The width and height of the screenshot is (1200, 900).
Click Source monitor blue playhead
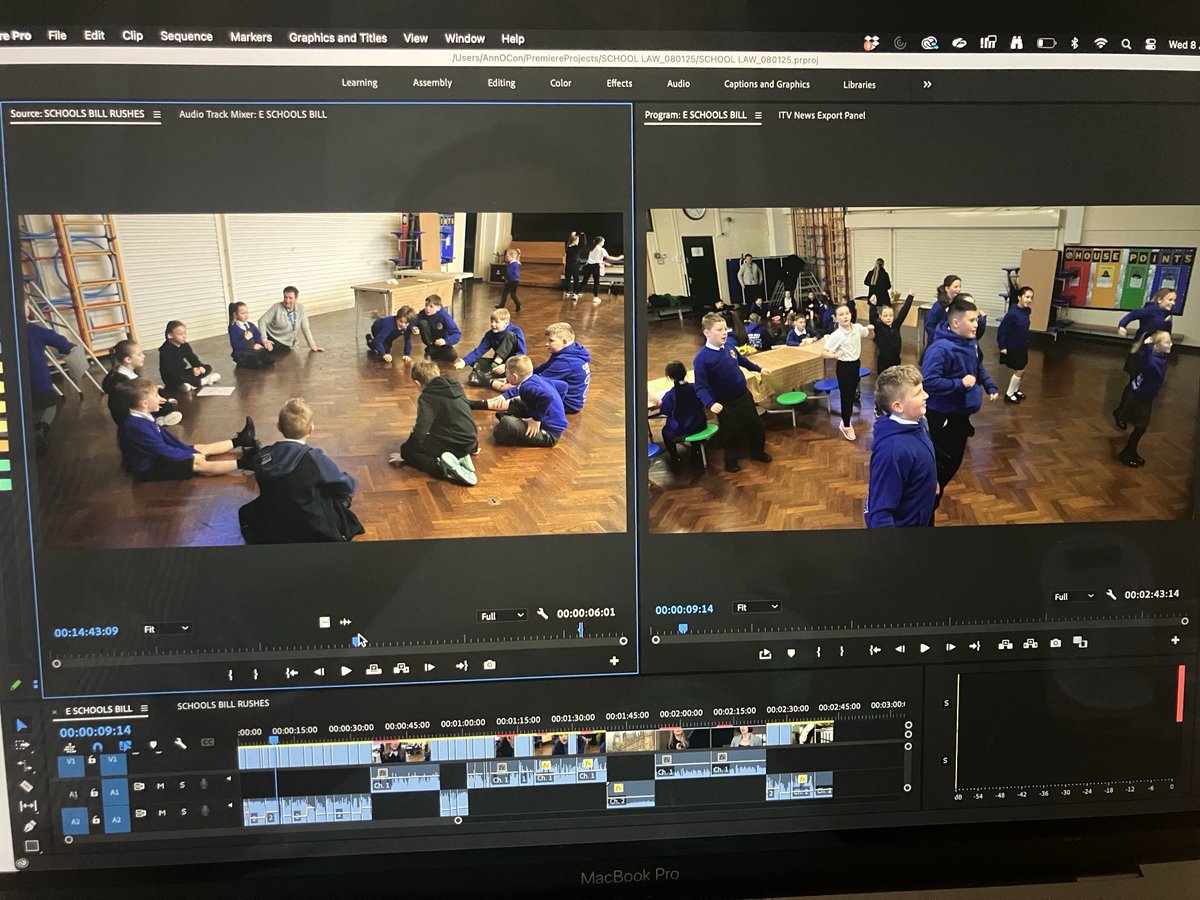point(356,641)
